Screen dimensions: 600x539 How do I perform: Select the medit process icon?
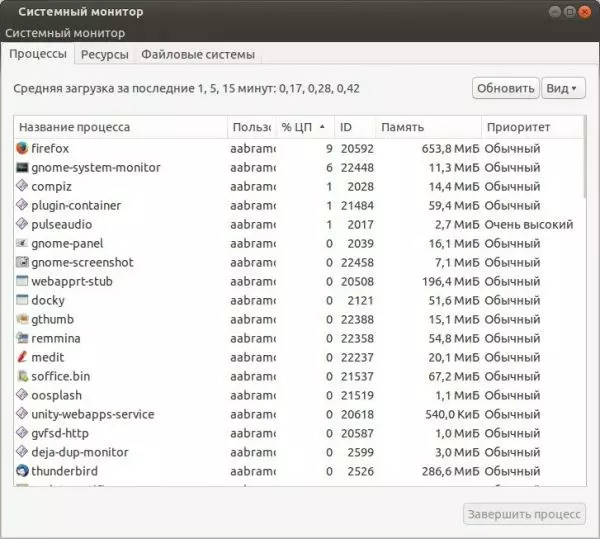(x=23, y=357)
